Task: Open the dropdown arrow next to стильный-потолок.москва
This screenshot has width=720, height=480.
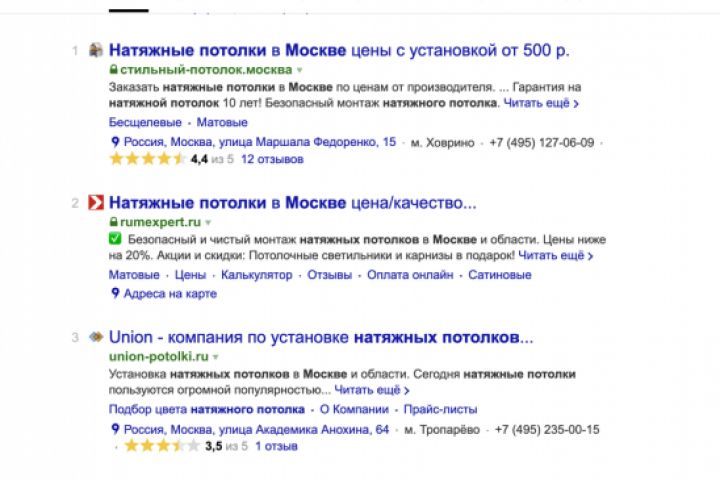Action: tap(299, 71)
